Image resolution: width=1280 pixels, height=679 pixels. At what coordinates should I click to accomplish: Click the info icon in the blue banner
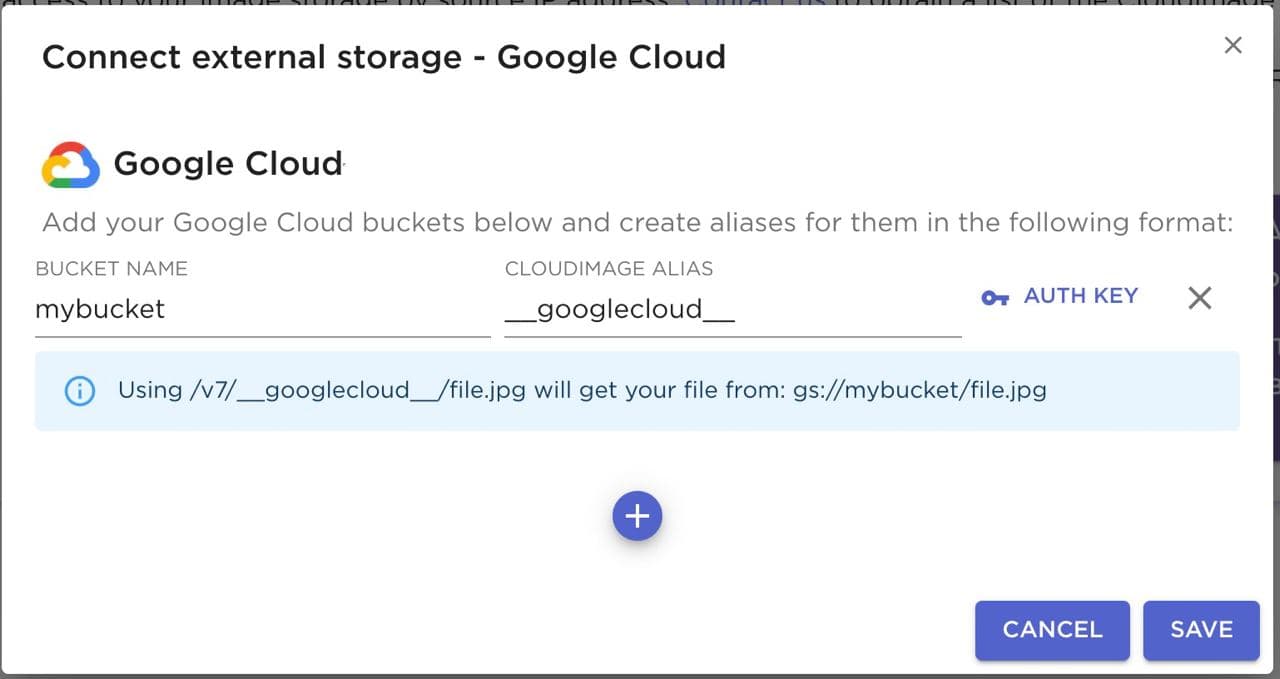(79, 391)
